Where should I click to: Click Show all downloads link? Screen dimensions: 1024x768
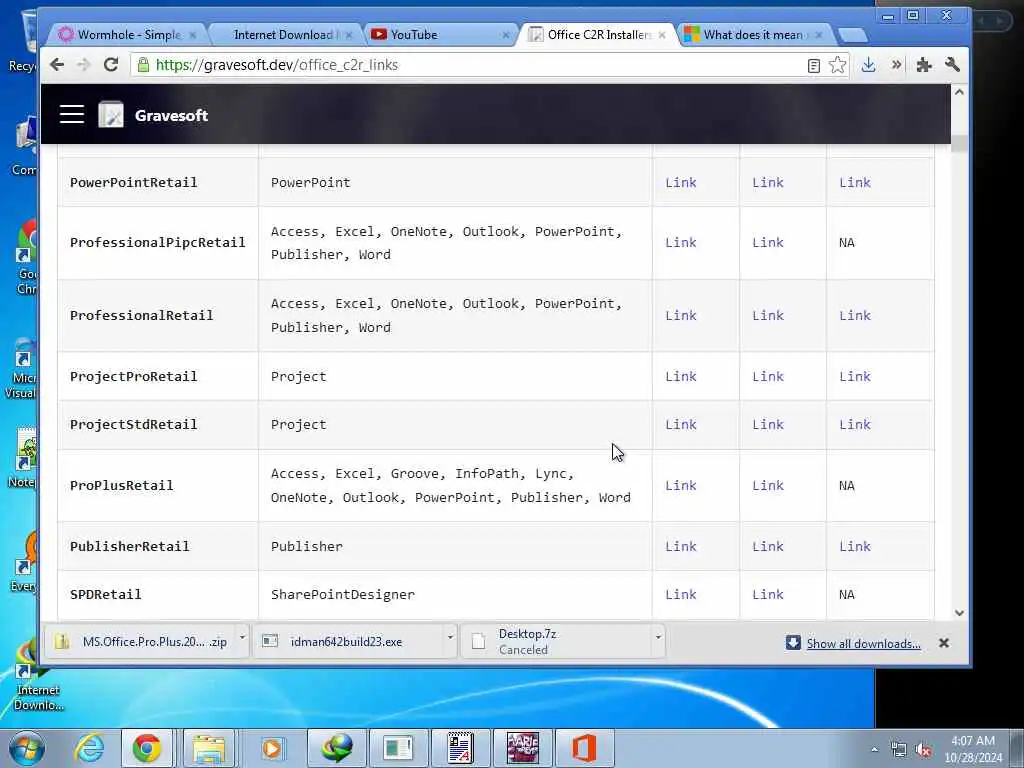863,644
